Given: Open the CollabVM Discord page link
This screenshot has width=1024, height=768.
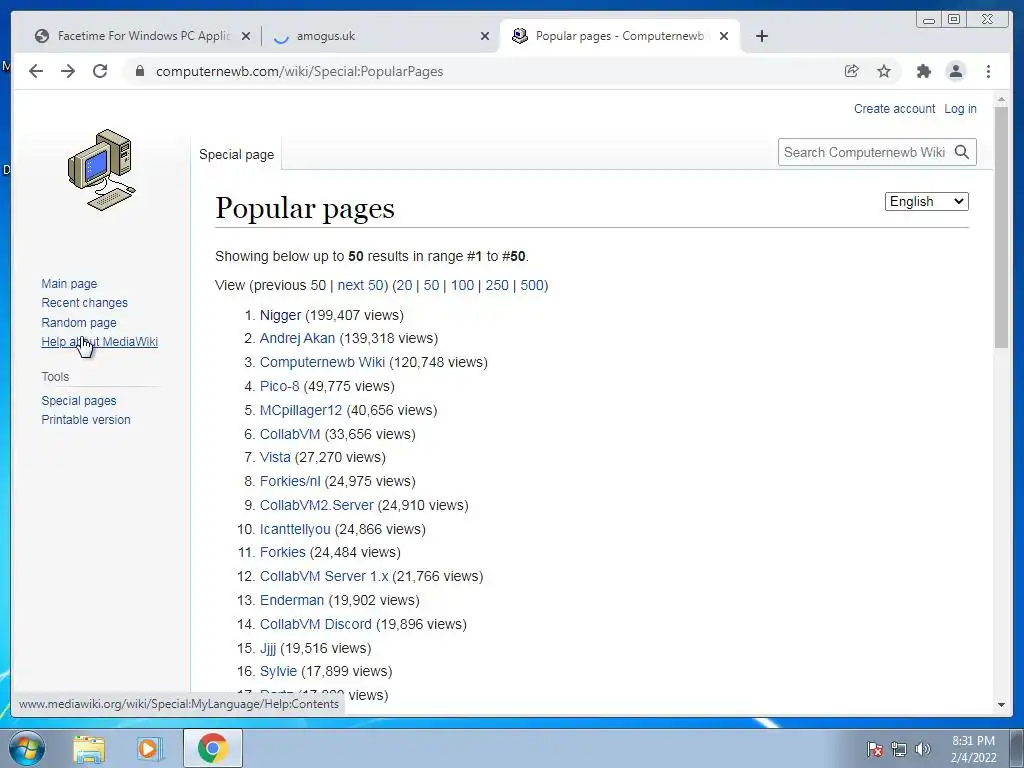Looking at the screenshot, I should [x=315, y=624].
